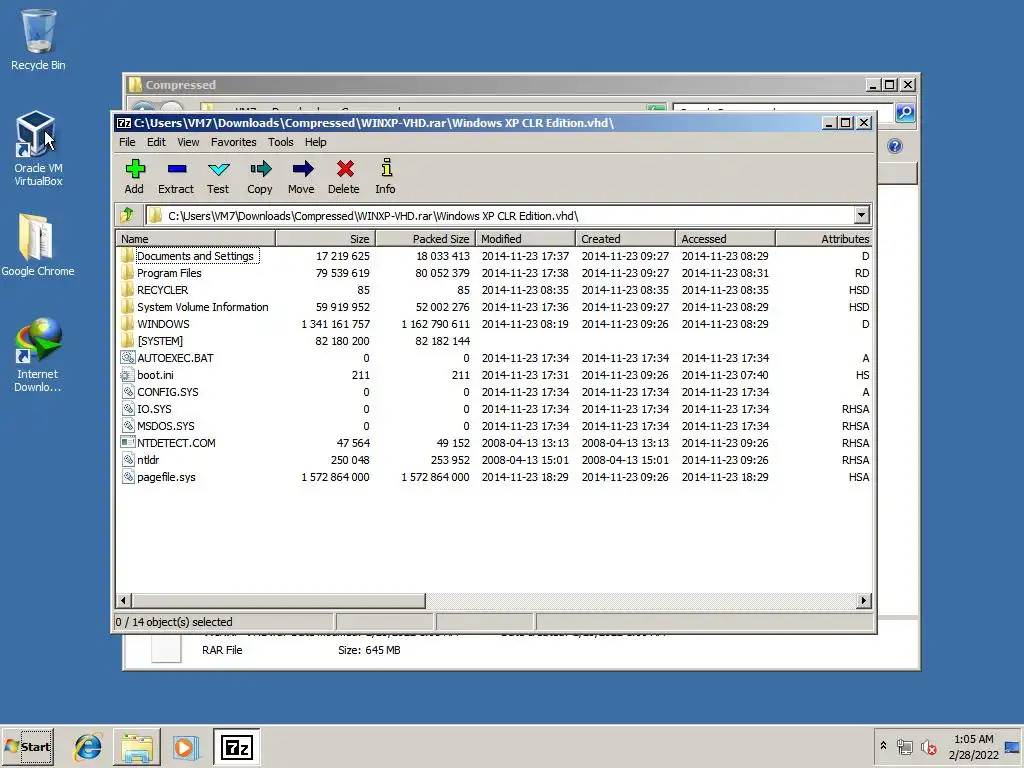Select the WINDOWS folder row
Image resolution: width=1024 pixels, height=768 pixels.
coord(494,324)
